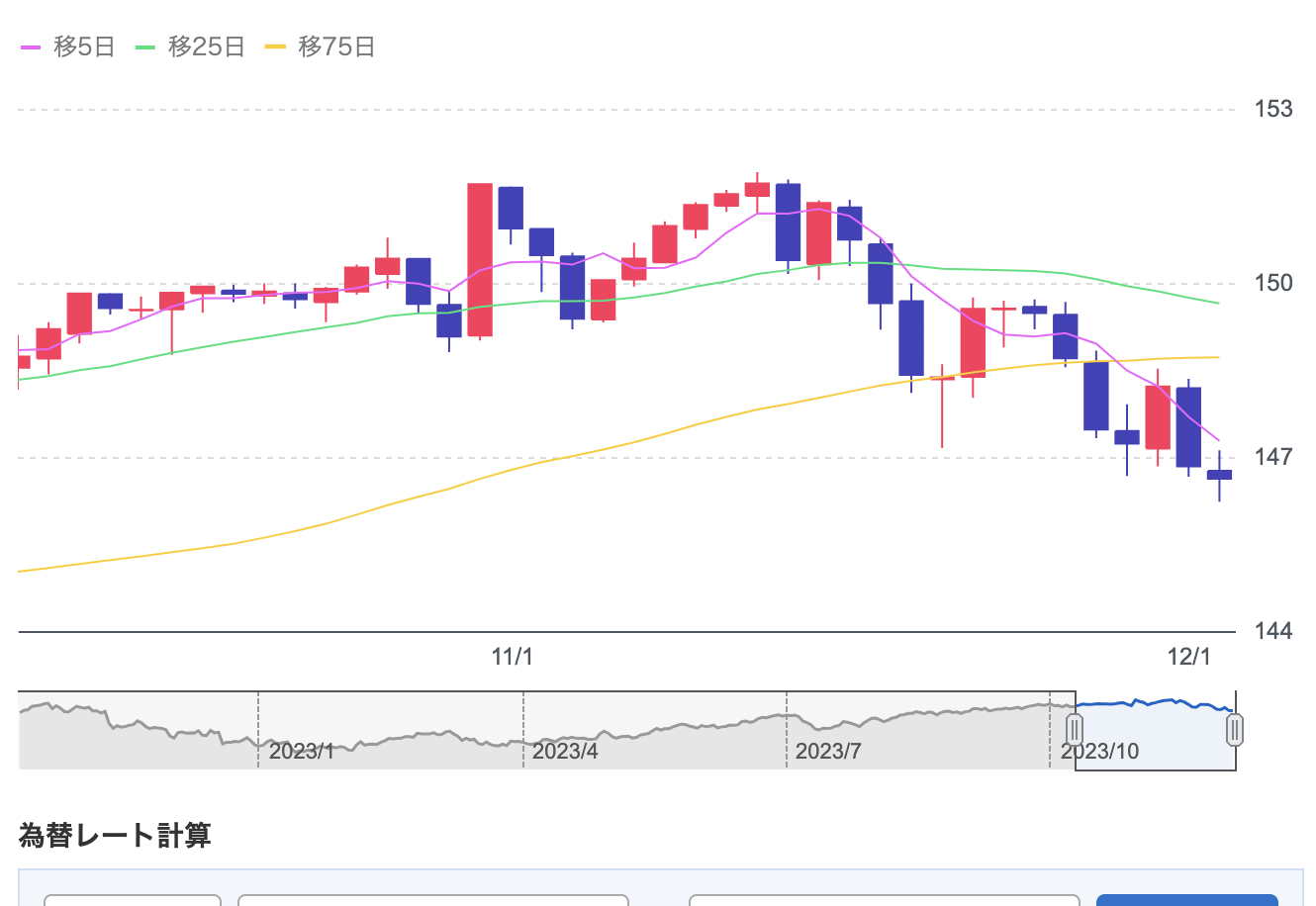Click the 2023/4 marker in overview chart
This screenshot has height=906, width=1316.
coord(564,751)
